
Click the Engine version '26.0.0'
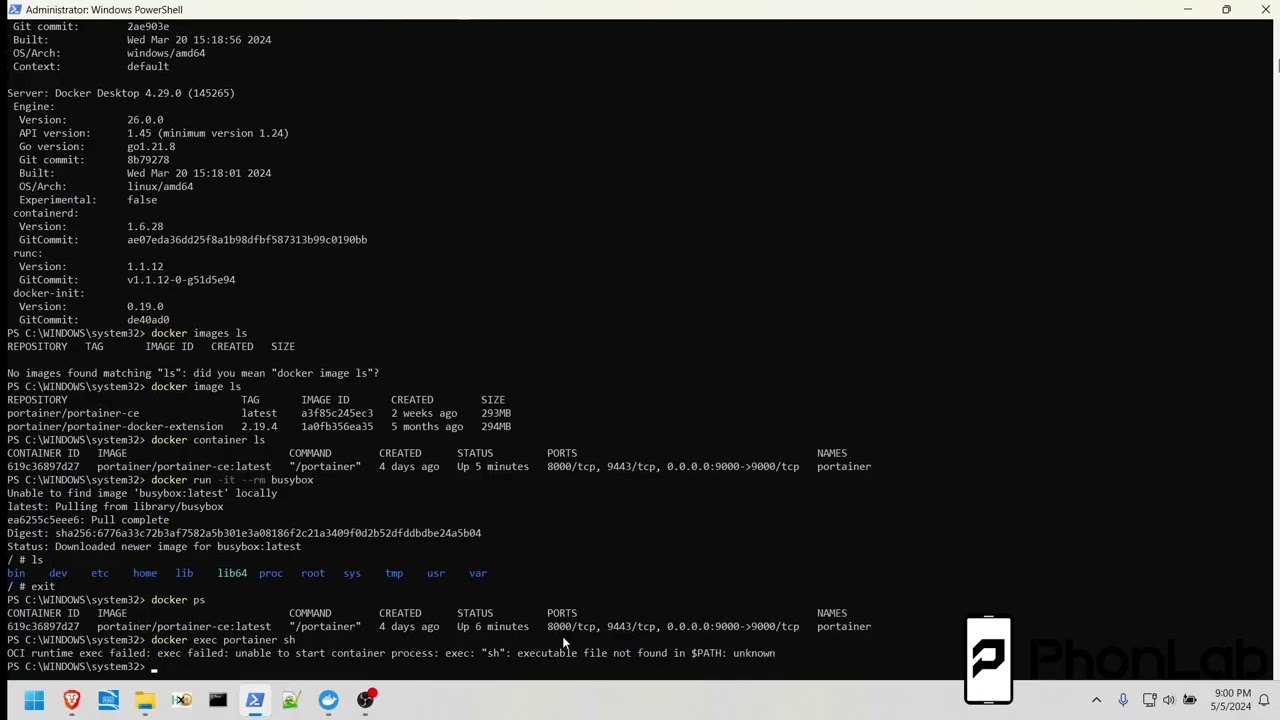(145, 120)
